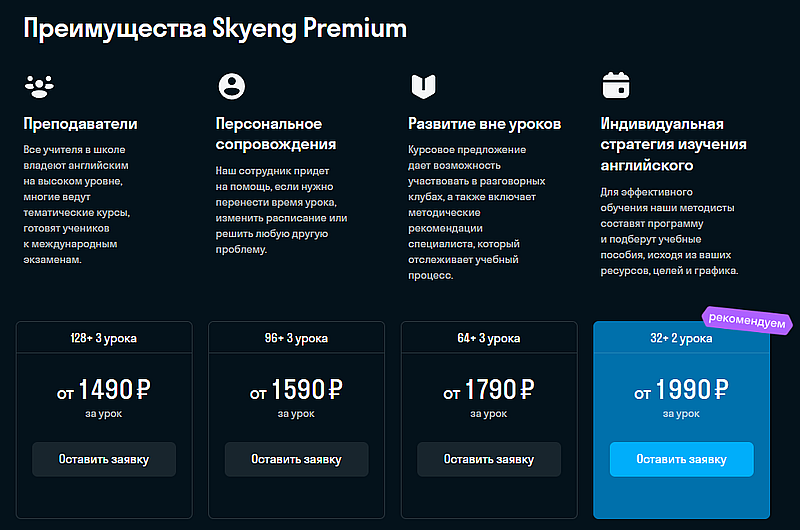
Task: Submit request for the 1790 ₽ plan
Action: pos(489,459)
